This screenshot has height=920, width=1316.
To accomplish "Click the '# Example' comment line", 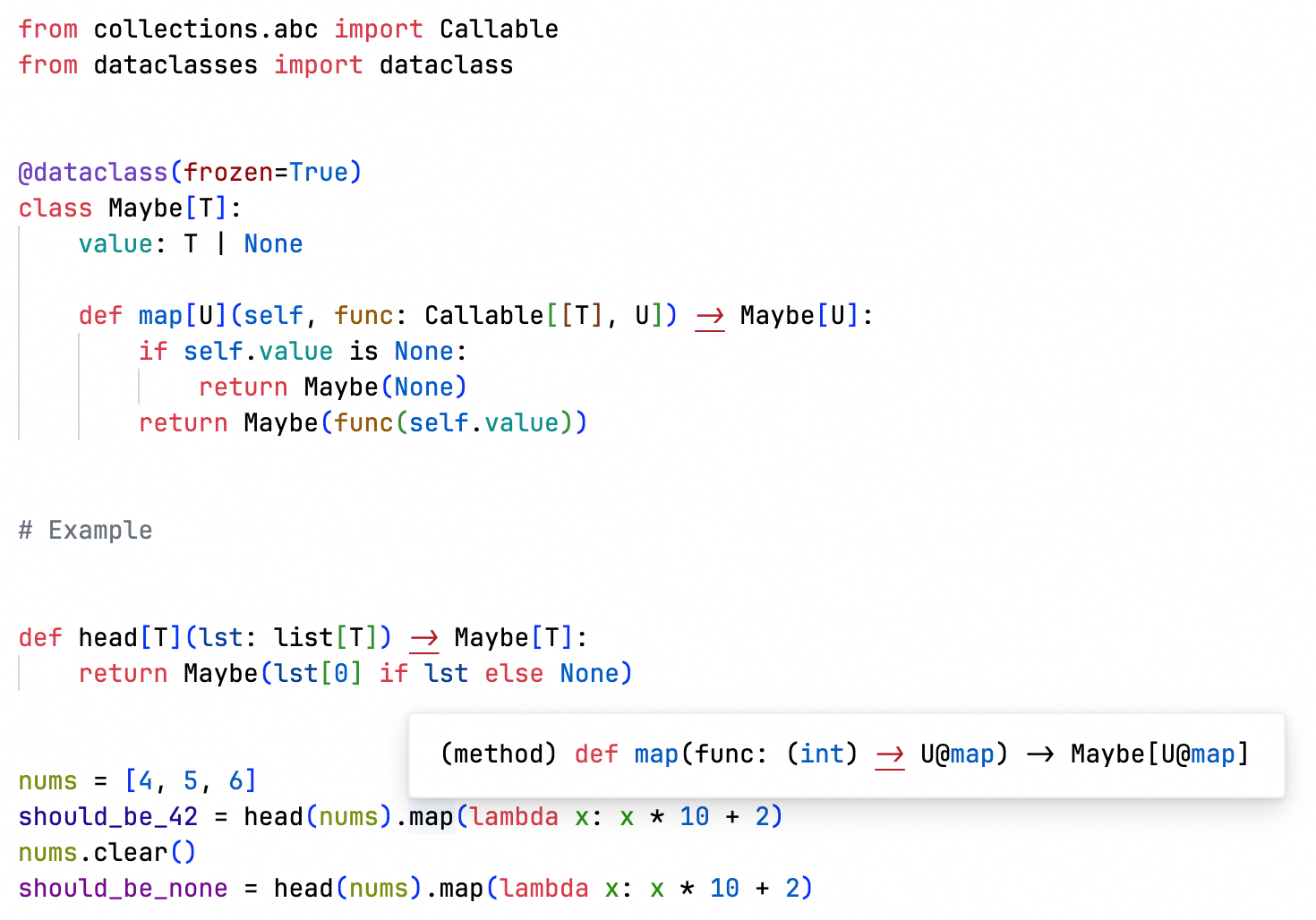I will pos(85,530).
